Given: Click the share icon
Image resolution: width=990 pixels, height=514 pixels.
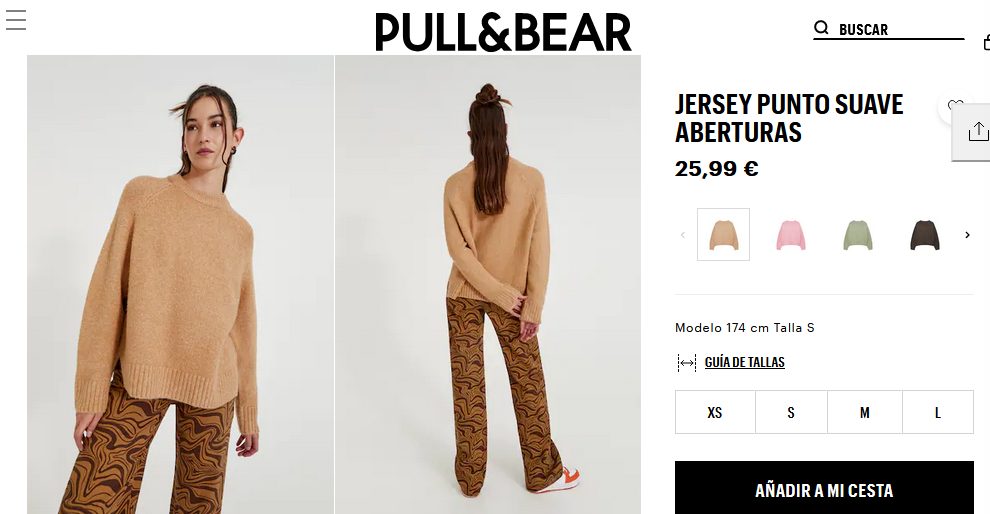Looking at the screenshot, I should [977, 131].
